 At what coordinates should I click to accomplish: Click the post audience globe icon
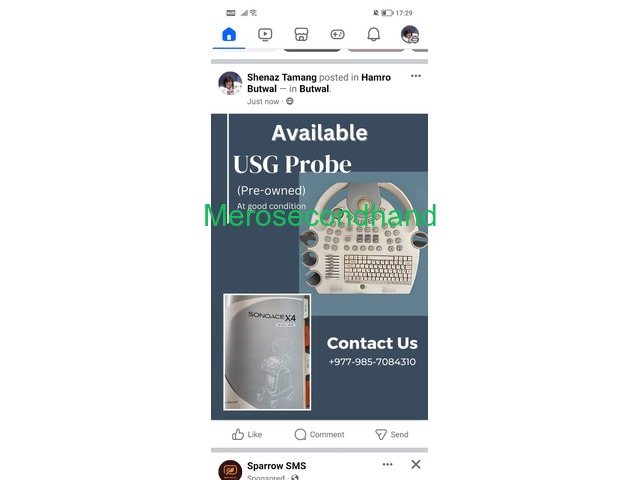[x=289, y=101]
